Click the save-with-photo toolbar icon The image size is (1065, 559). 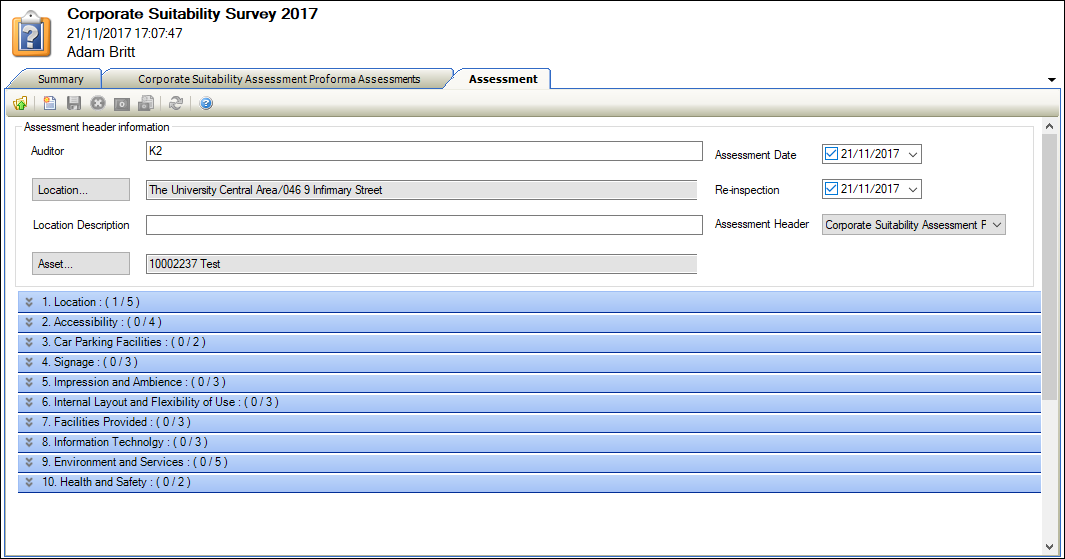coord(146,103)
